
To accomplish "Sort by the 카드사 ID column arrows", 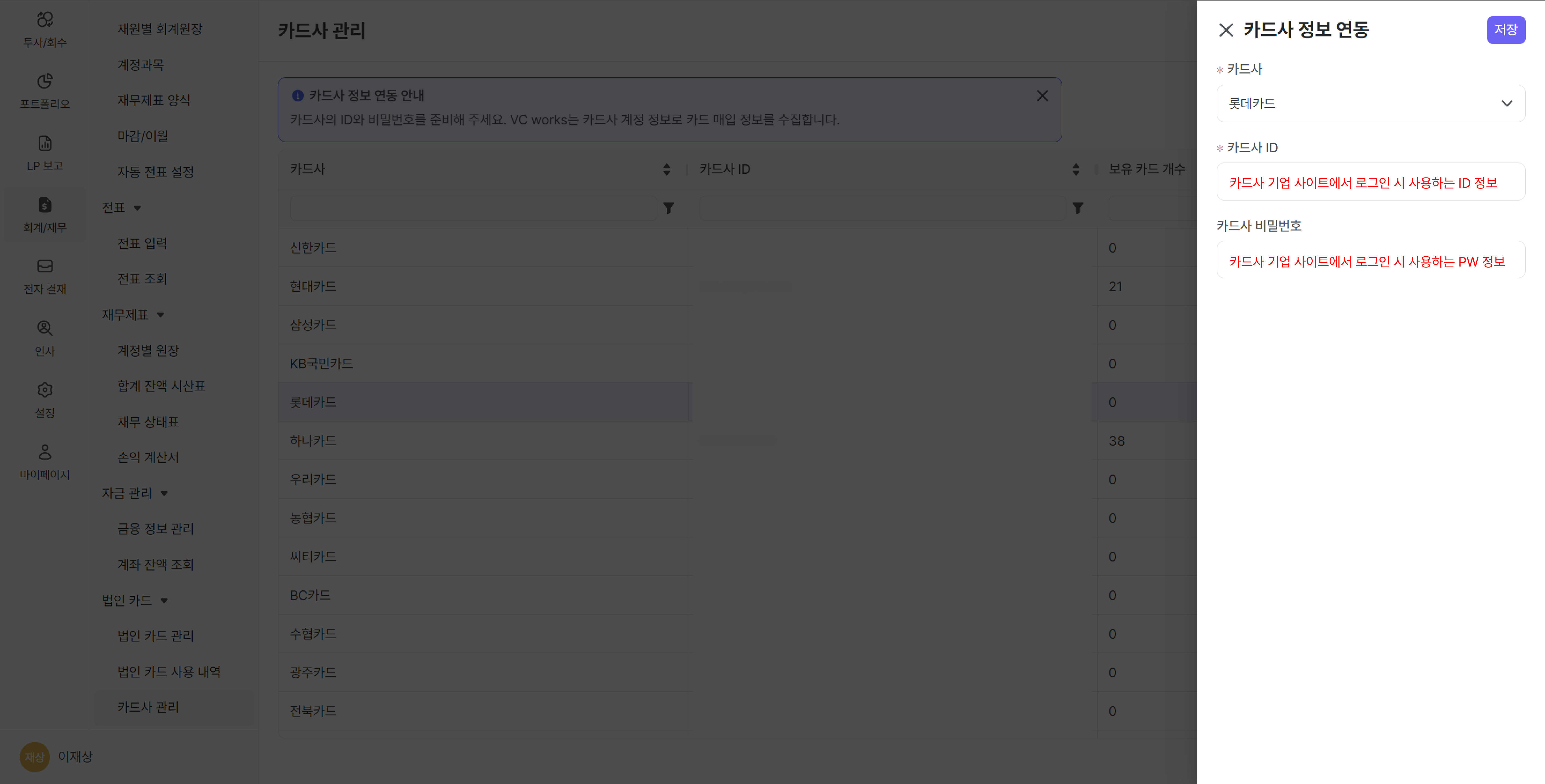I will pyautogui.click(x=1076, y=170).
